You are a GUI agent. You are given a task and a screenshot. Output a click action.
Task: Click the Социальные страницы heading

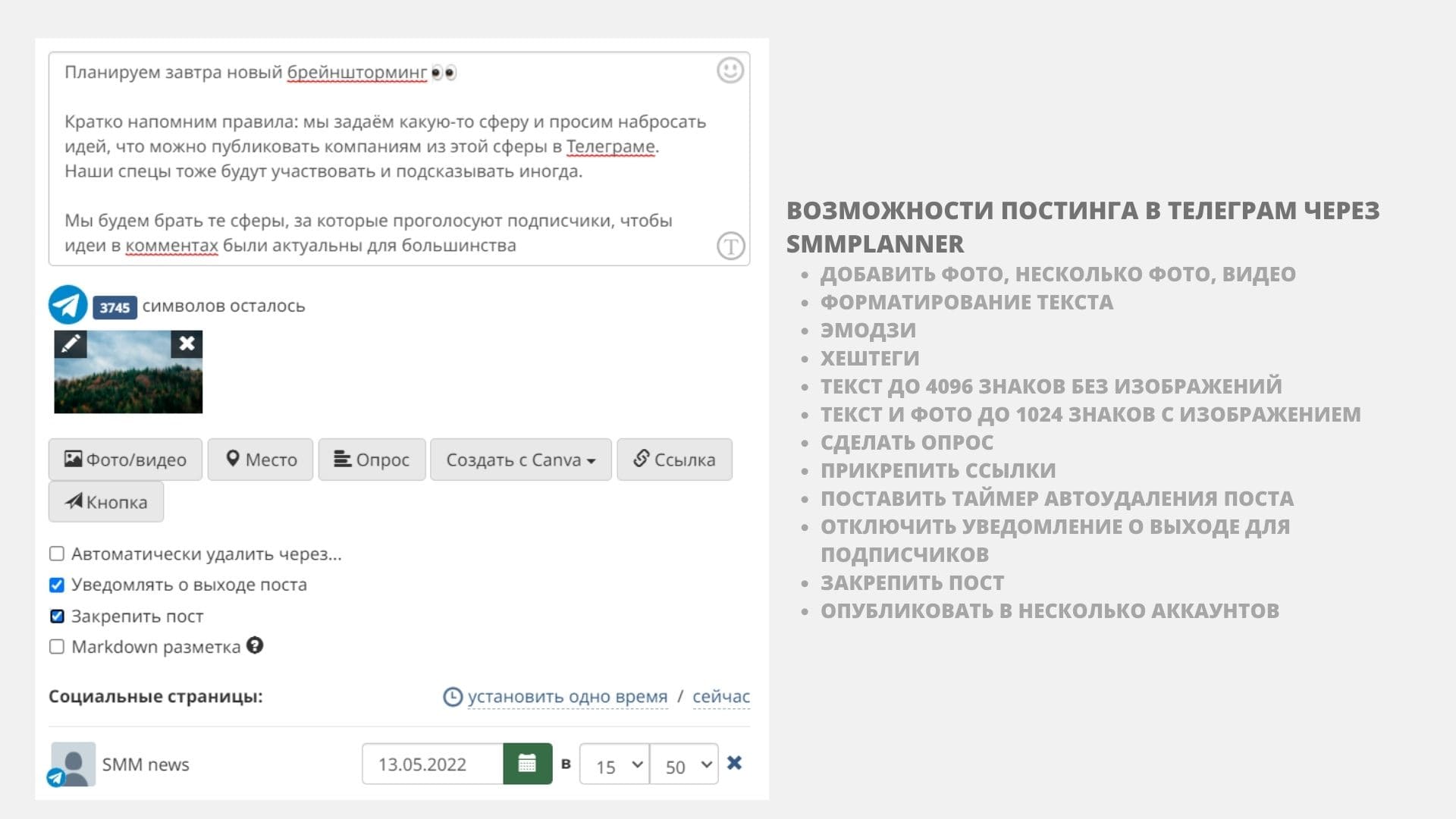click(x=155, y=696)
